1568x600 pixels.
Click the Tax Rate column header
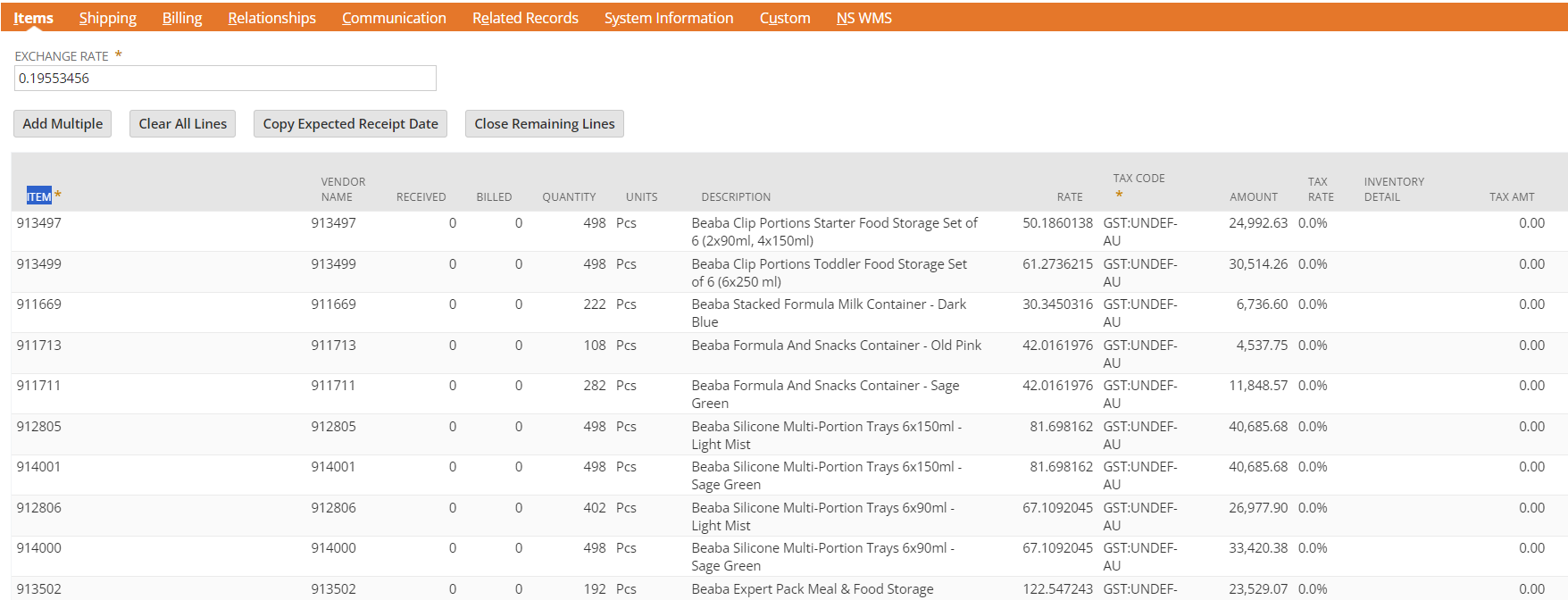[1321, 189]
